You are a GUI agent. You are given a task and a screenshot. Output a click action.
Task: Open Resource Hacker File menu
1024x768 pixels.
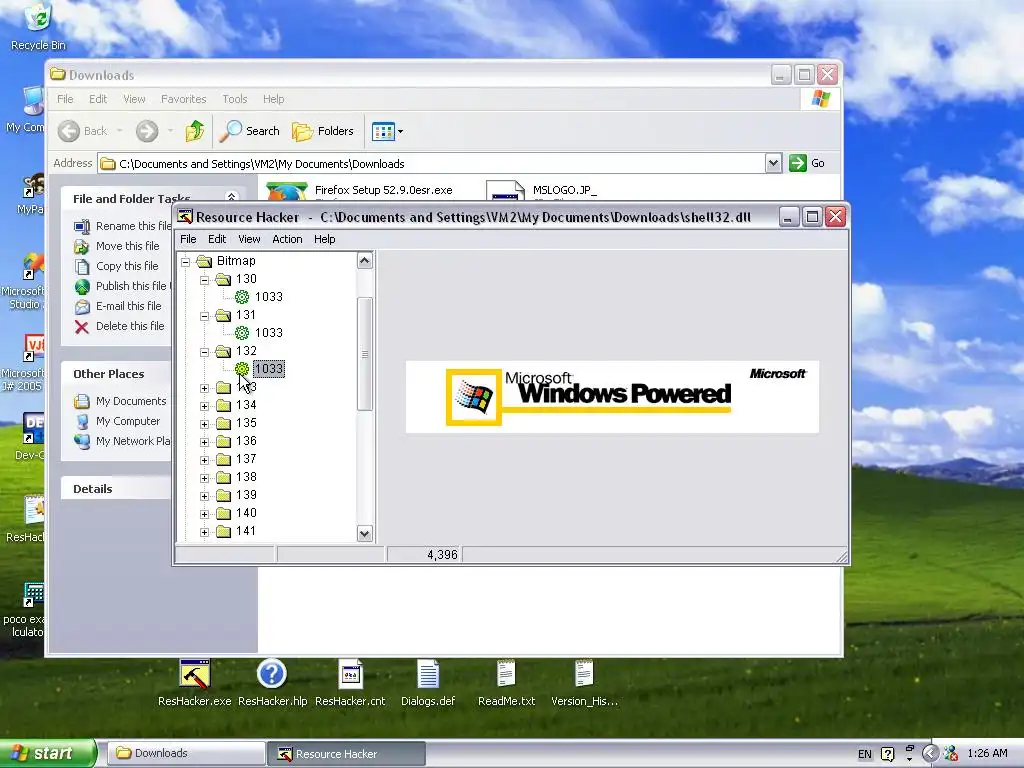pyautogui.click(x=188, y=239)
